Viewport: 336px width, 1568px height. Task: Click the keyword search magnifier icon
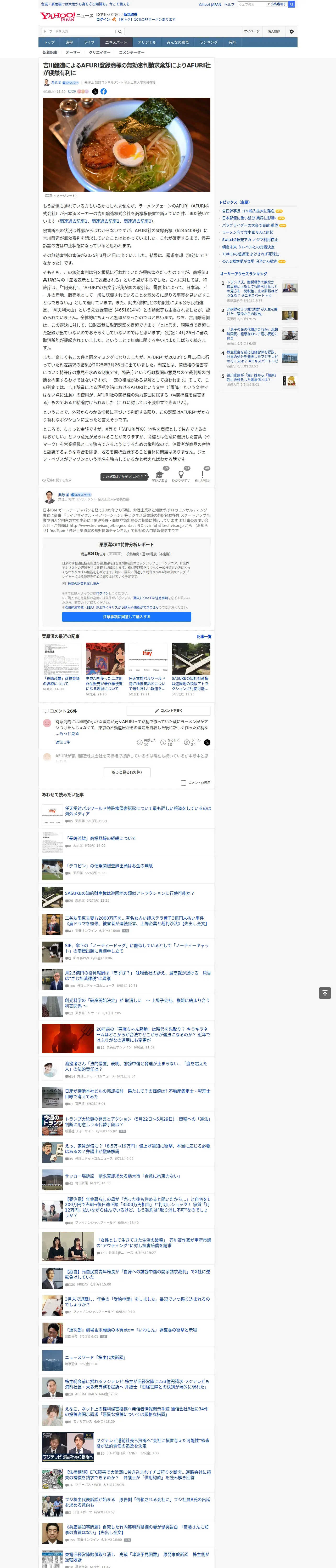(120, 32)
